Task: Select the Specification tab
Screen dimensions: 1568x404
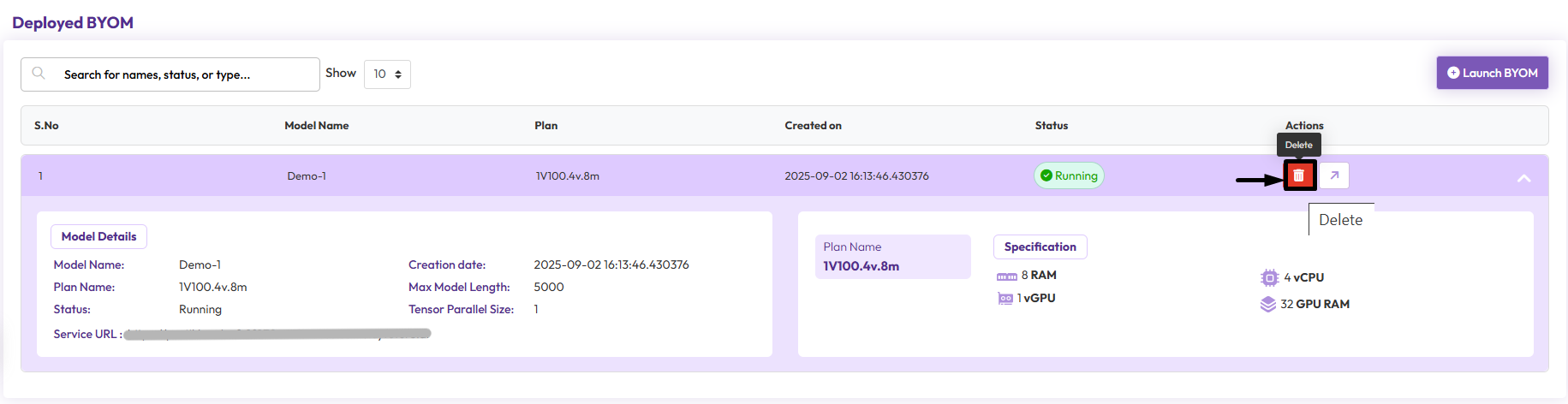Action: pyautogui.click(x=1040, y=247)
